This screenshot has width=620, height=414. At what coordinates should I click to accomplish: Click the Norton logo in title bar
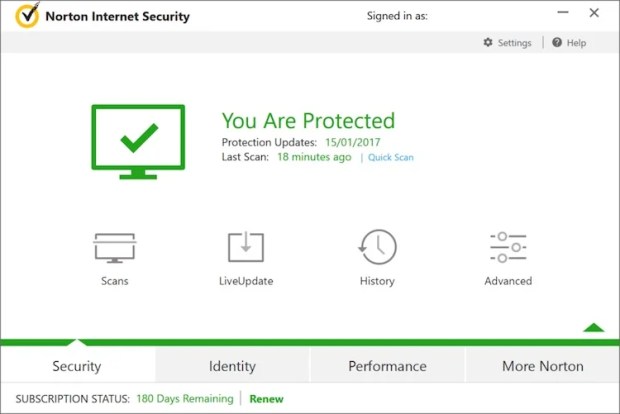coord(27,16)
